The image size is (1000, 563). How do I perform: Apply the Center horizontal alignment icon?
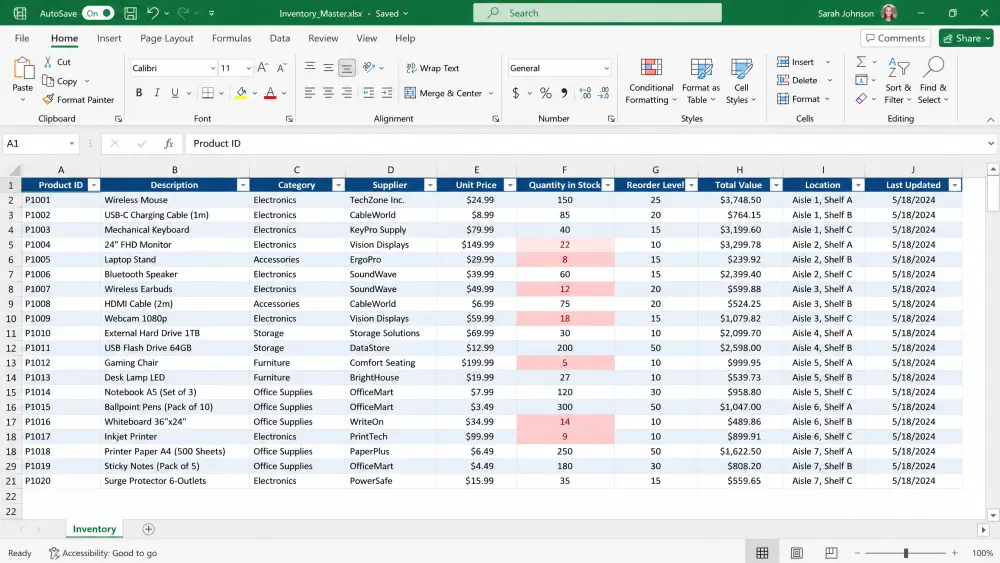point(328,93)
